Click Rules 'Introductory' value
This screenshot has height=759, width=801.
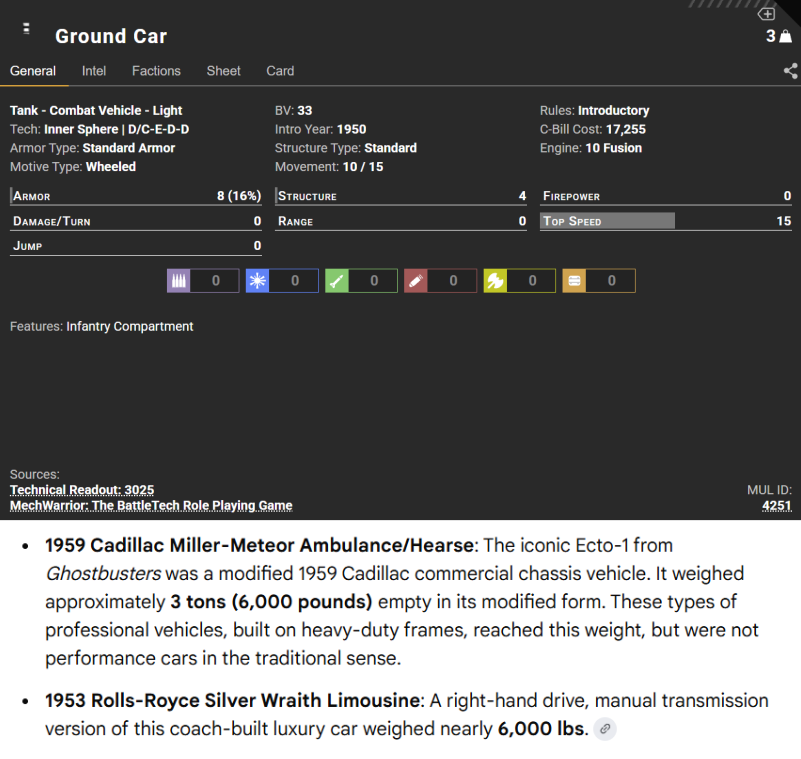614,110
